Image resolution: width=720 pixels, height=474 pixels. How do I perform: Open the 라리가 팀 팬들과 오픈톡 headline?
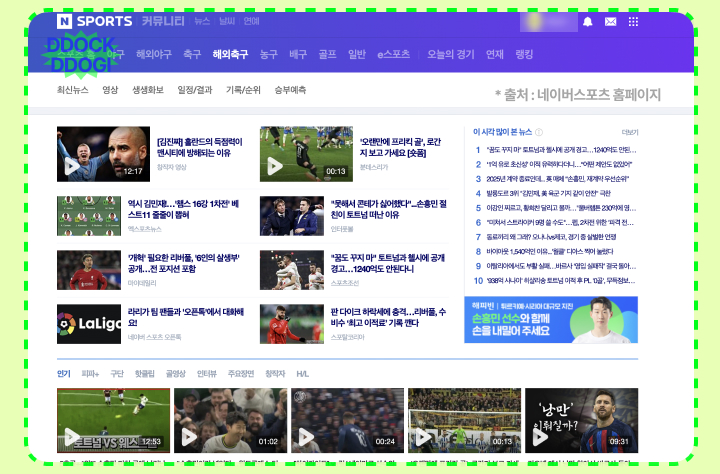coord(186,317)
